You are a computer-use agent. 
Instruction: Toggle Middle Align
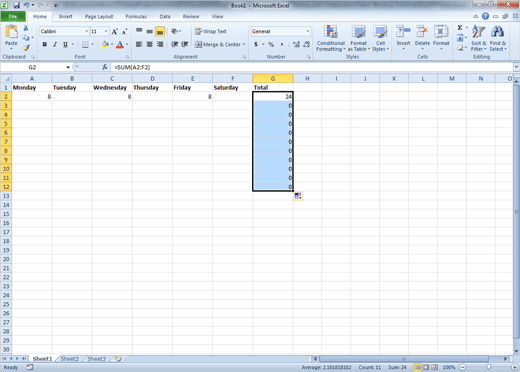150,31
